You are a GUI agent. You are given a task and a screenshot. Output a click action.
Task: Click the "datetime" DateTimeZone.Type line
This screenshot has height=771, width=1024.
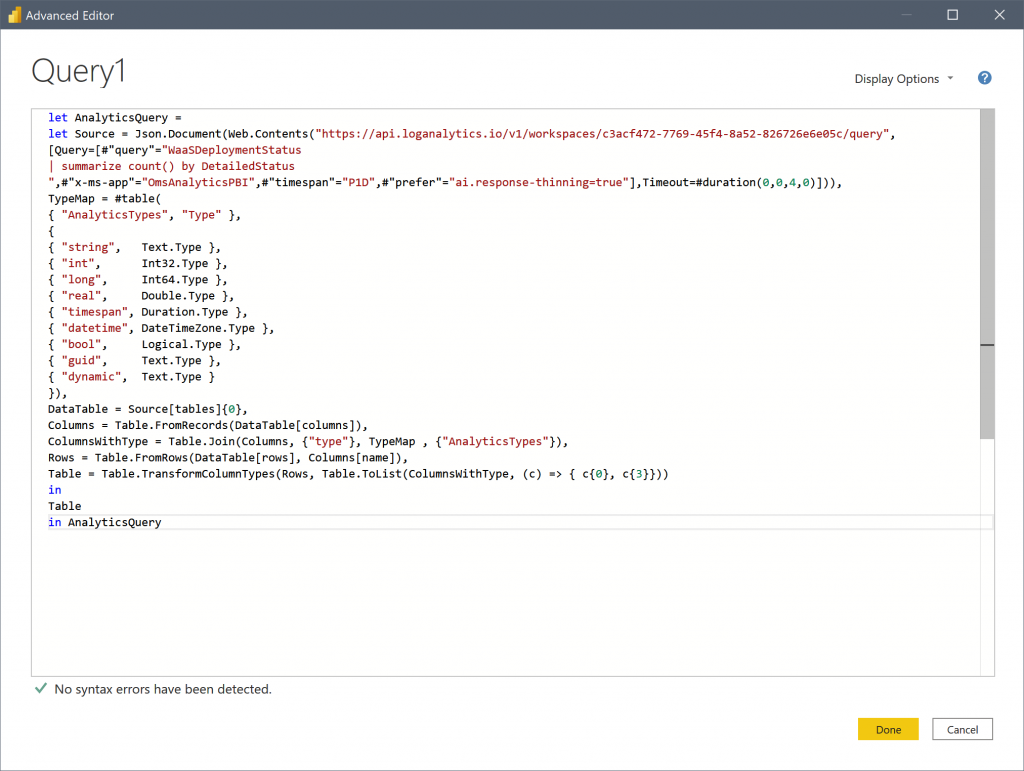[161, 328]
